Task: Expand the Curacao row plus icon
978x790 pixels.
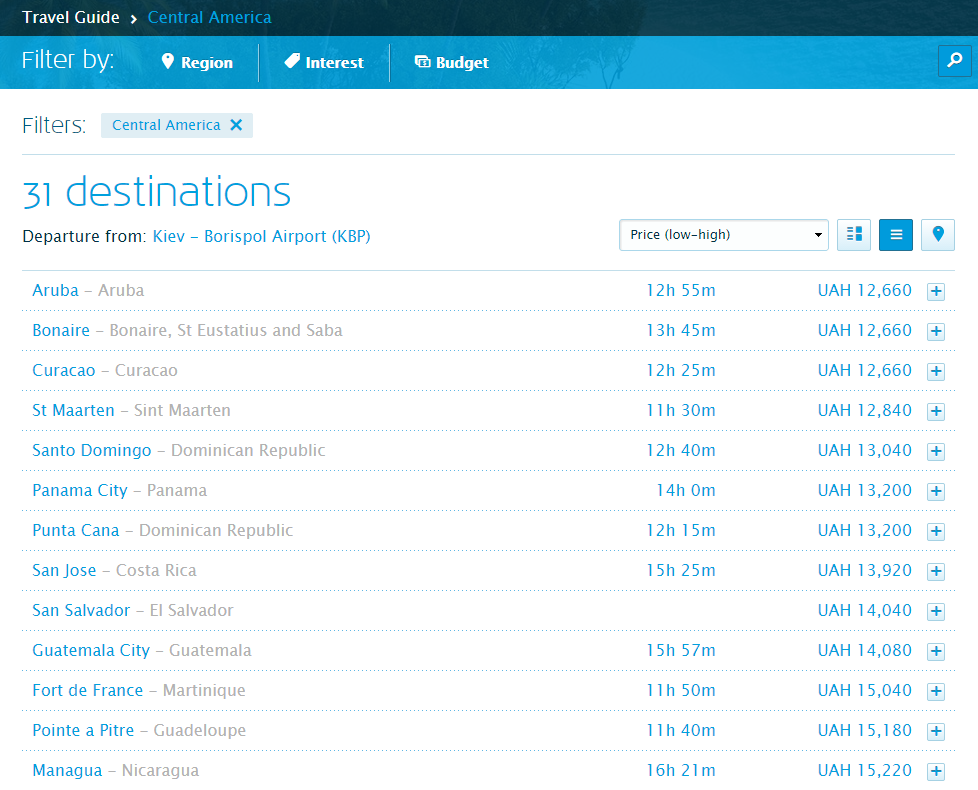Action: pos(936,371)
